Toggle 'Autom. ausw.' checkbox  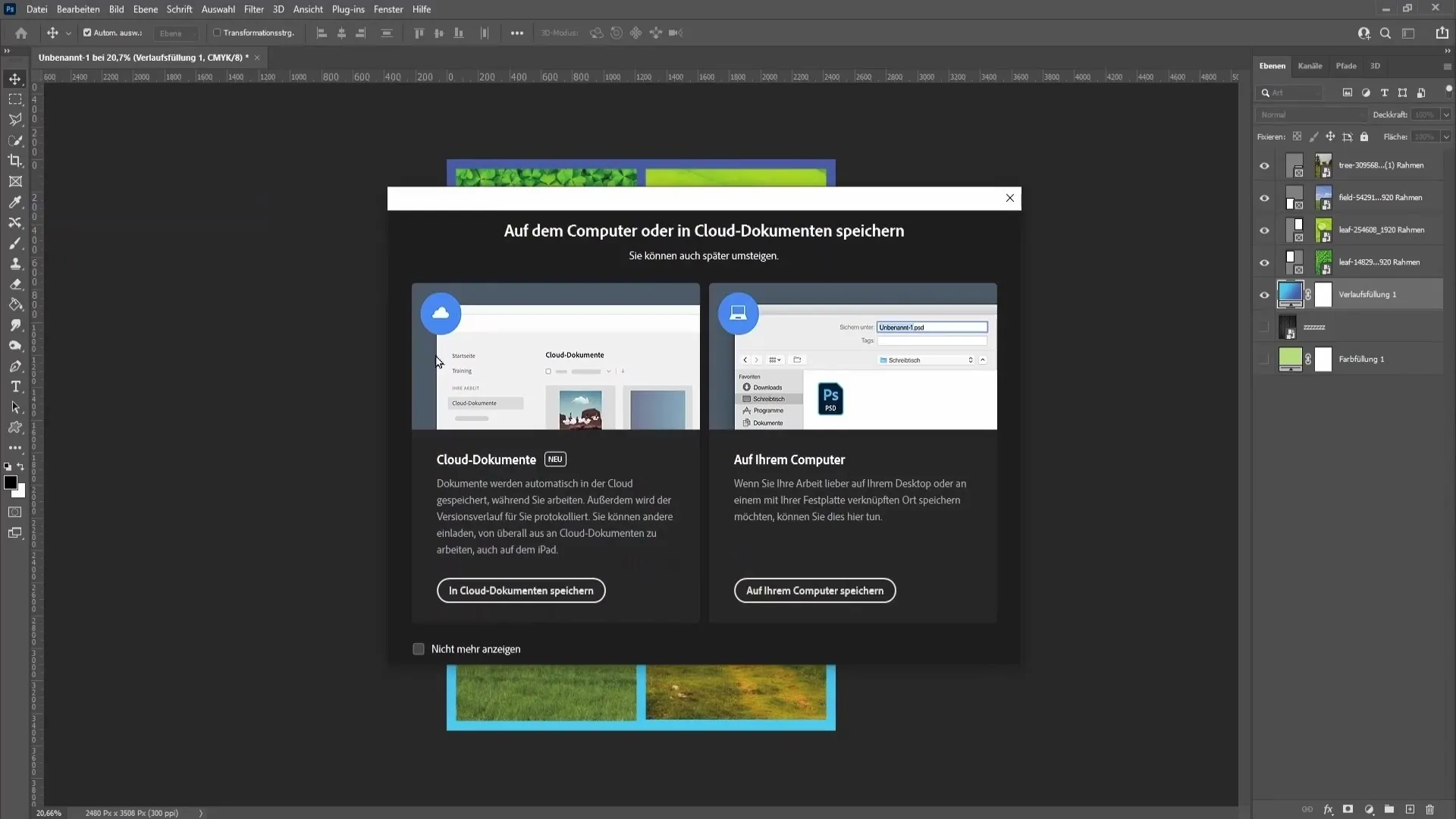click(87, 33)
